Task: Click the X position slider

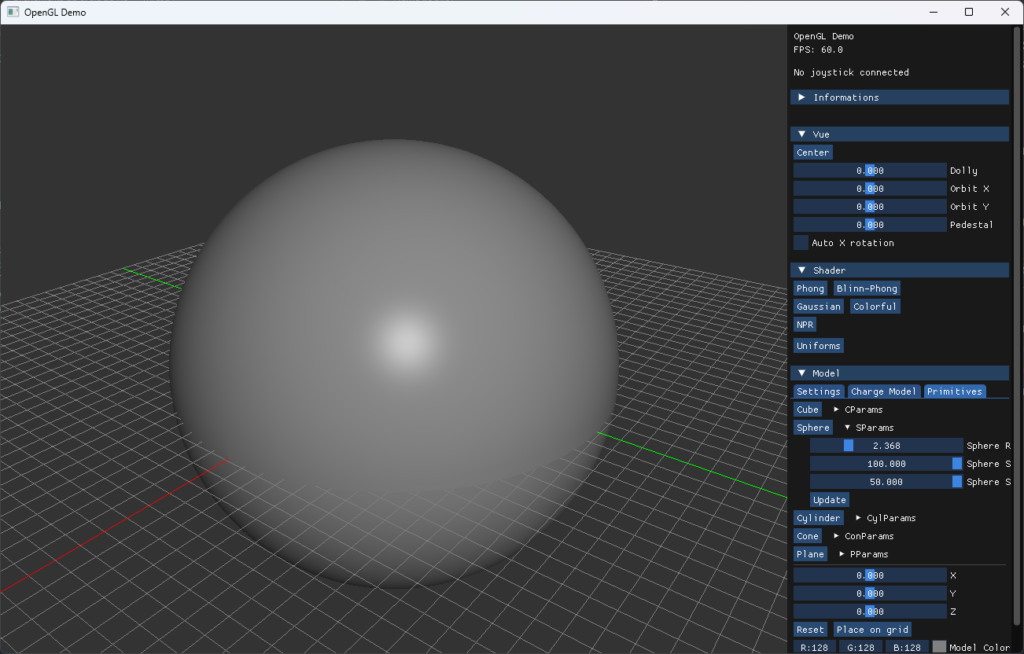Action: [870, 576]
